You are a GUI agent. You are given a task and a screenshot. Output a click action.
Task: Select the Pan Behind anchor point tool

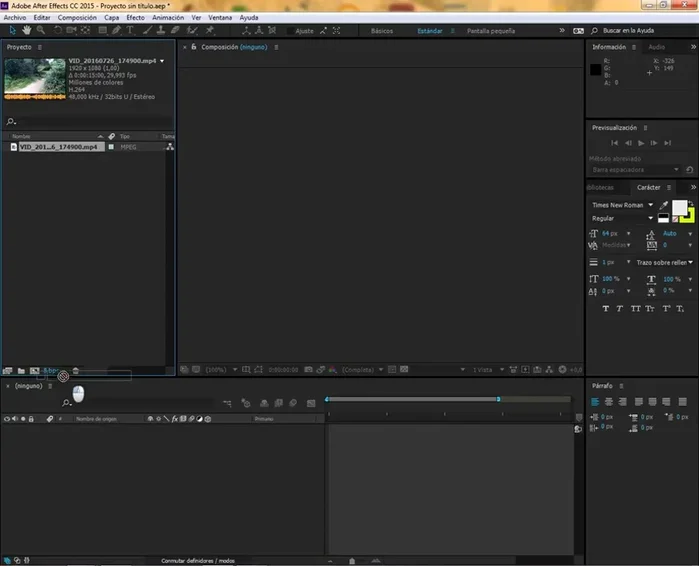(x=85, y=30)
